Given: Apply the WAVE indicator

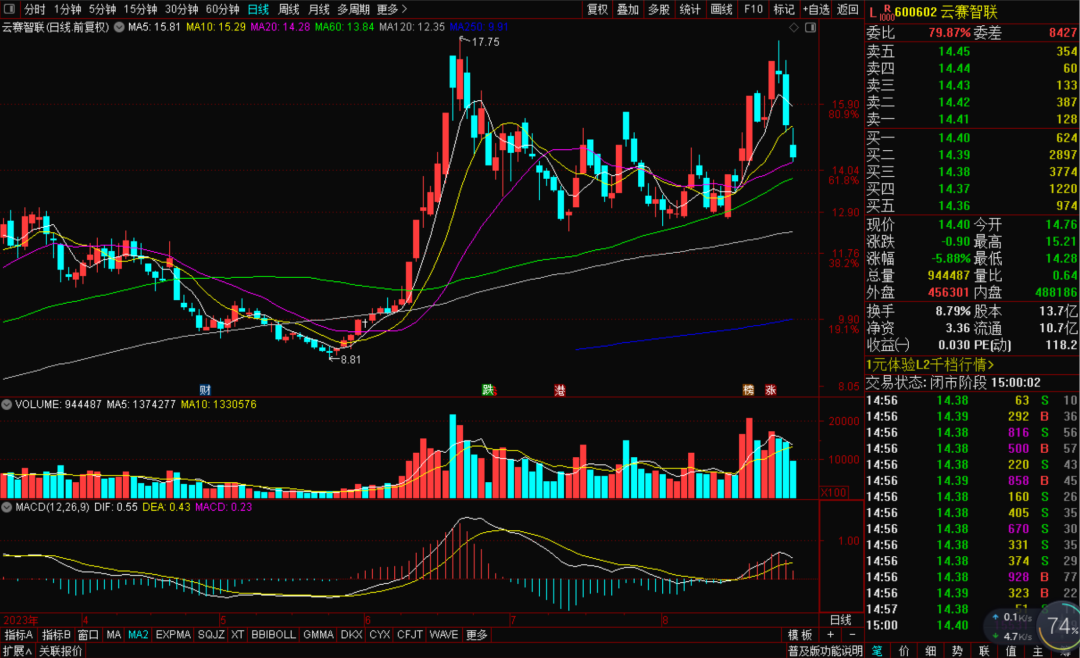Looking at the screenshot, I should coord(444,635).
